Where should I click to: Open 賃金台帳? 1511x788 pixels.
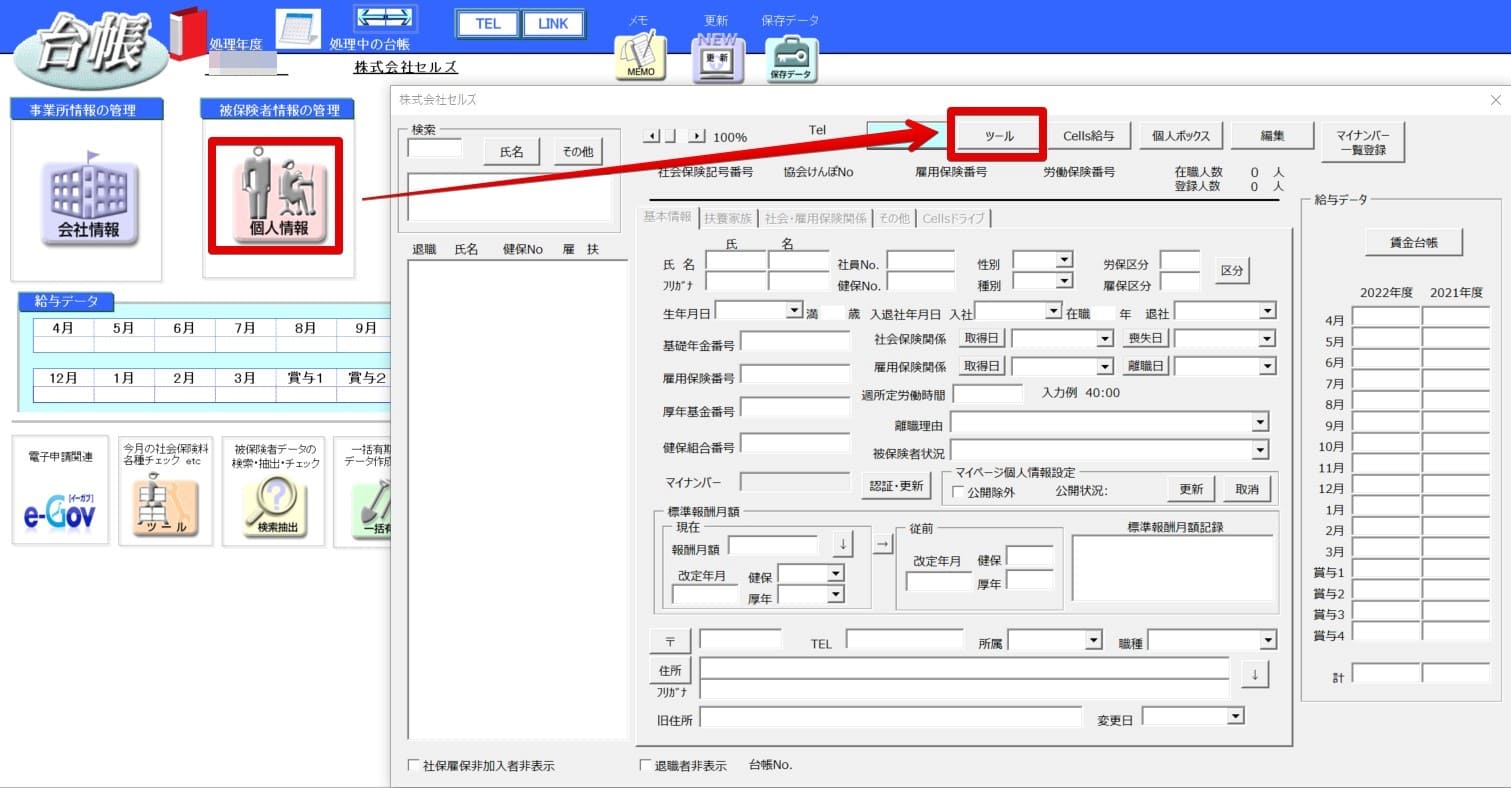pyautogui.click(x=1413, y=242)
